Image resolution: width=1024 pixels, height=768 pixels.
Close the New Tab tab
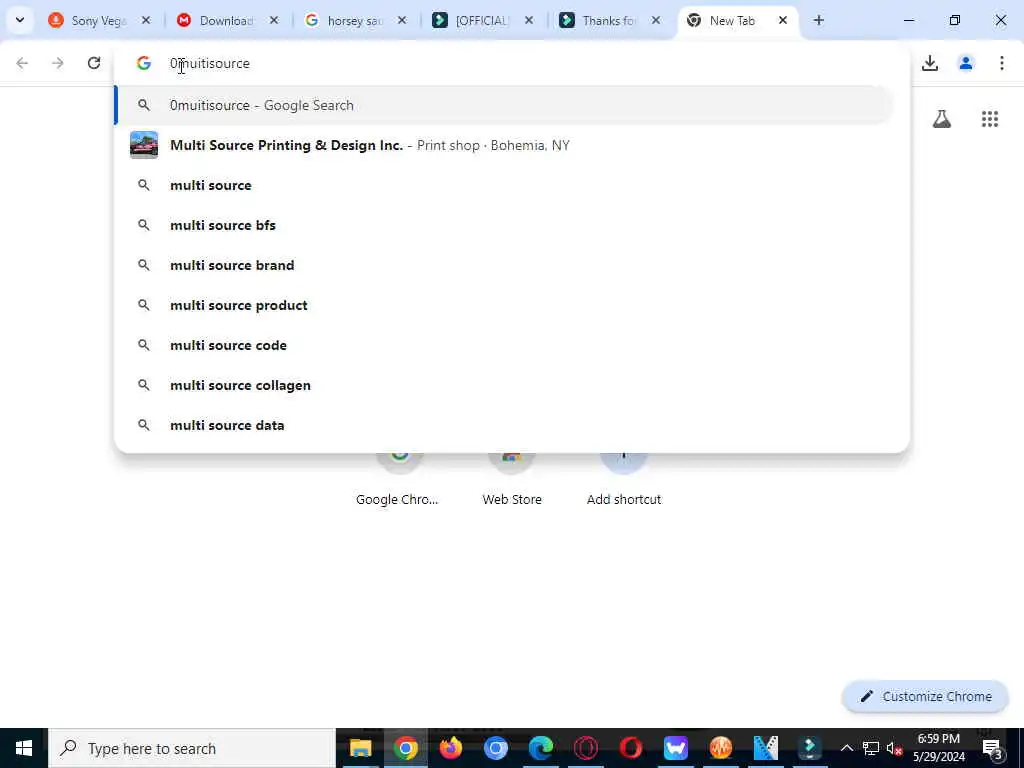point(783,21)
